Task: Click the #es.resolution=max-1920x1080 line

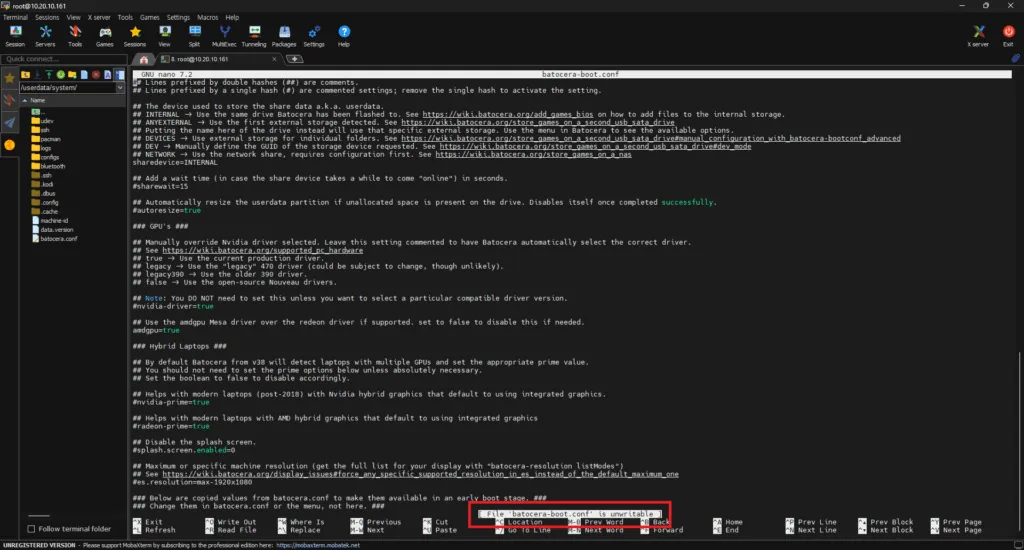Action: coord(192,482)
